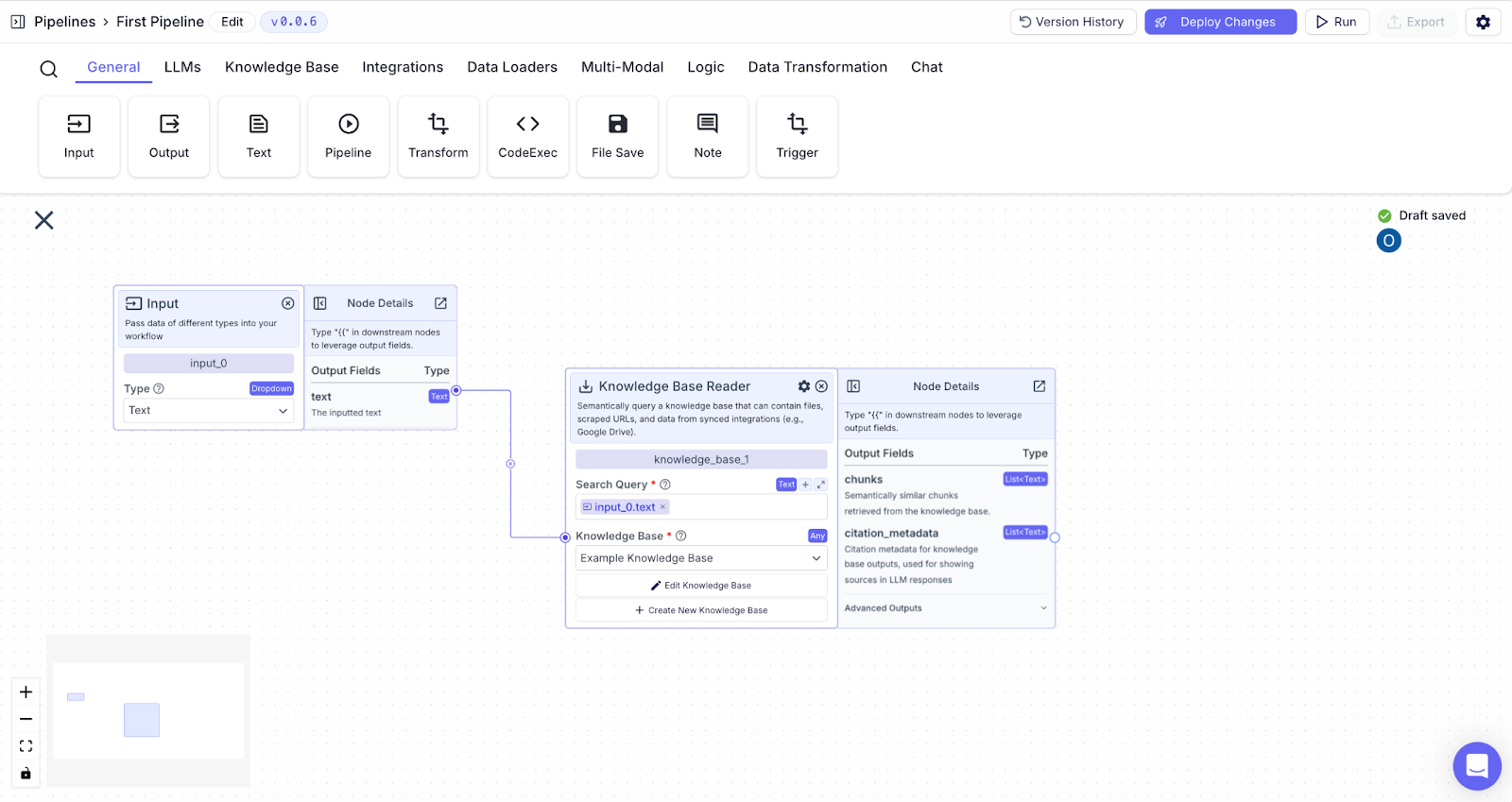Collapse the Knowledge Base Reader details panel

pyautogui.click(x=853, y=386)
